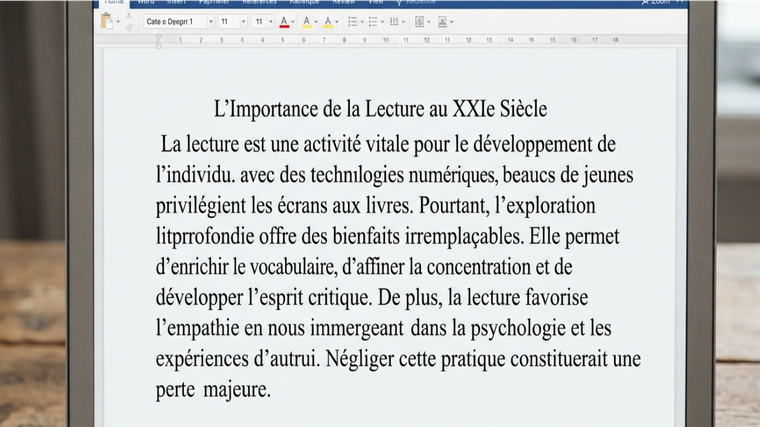The width and height of the screenshot is (760, 427).
Task: Click the word "l'exploration"
Action: (545, 206)
